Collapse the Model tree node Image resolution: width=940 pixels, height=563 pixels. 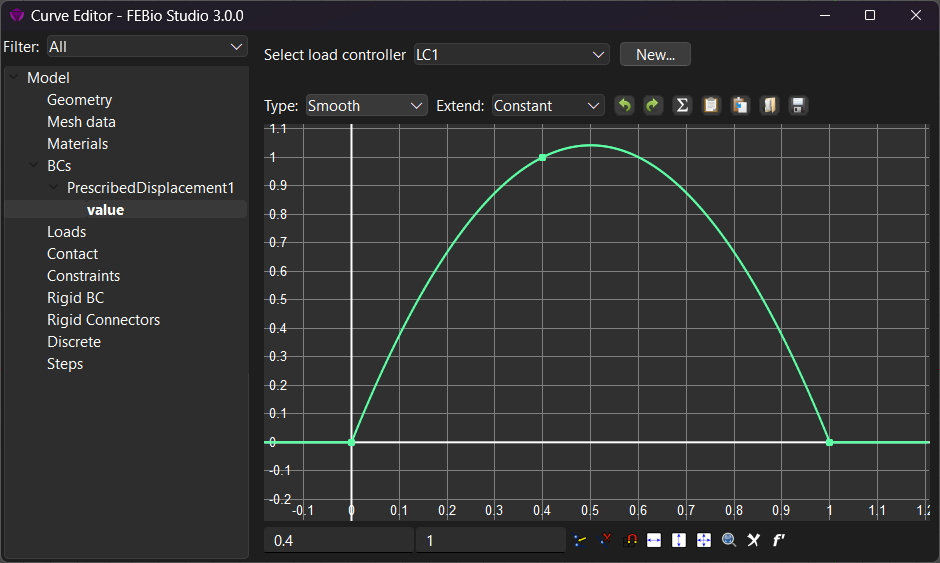14,77
